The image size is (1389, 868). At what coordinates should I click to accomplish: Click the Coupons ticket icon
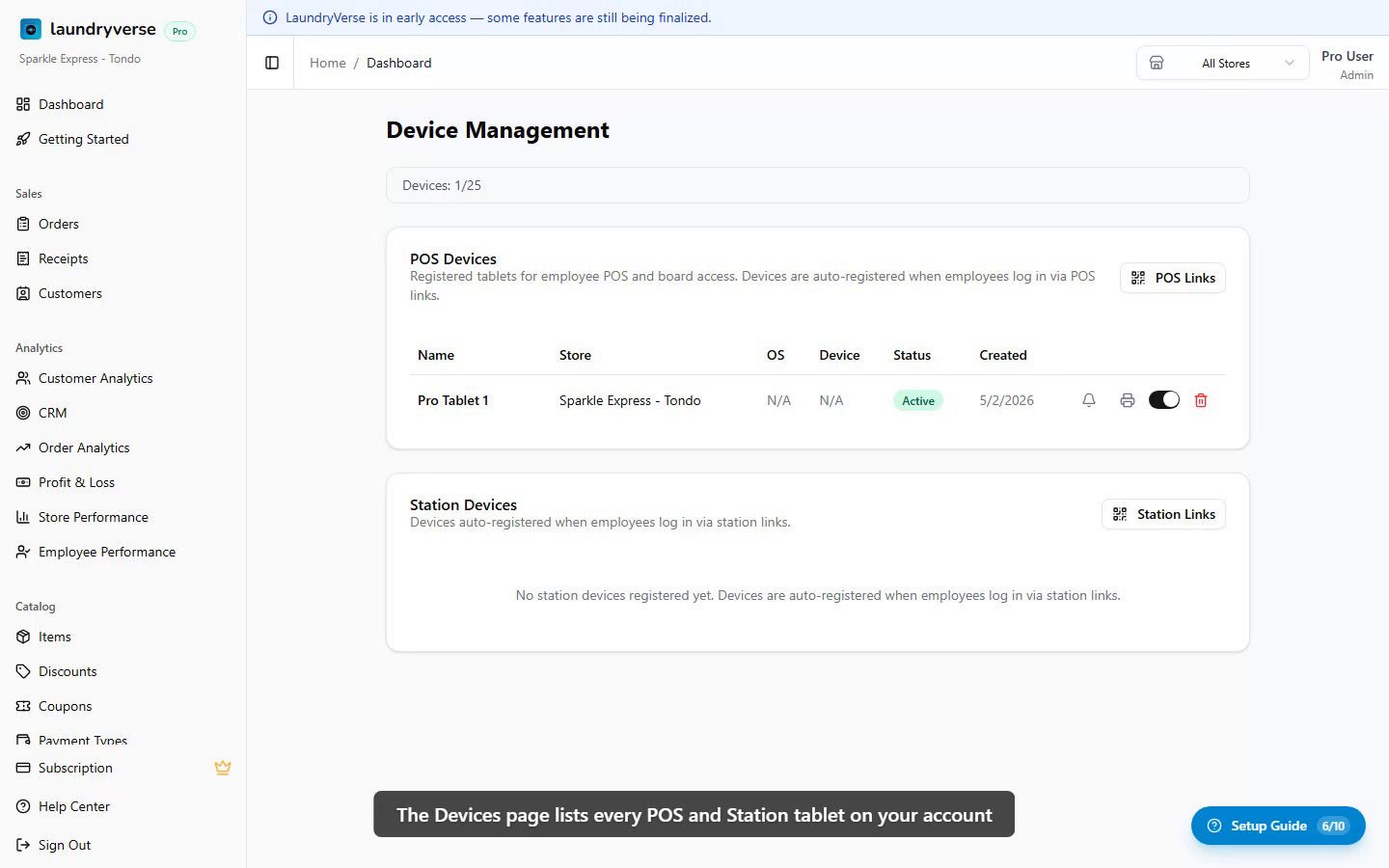[23, 706]
